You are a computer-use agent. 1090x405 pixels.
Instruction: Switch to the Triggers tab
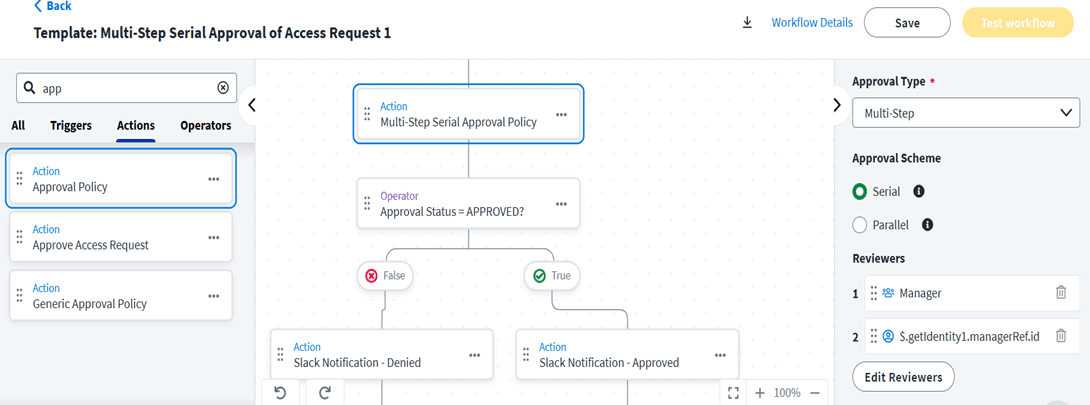71,126
